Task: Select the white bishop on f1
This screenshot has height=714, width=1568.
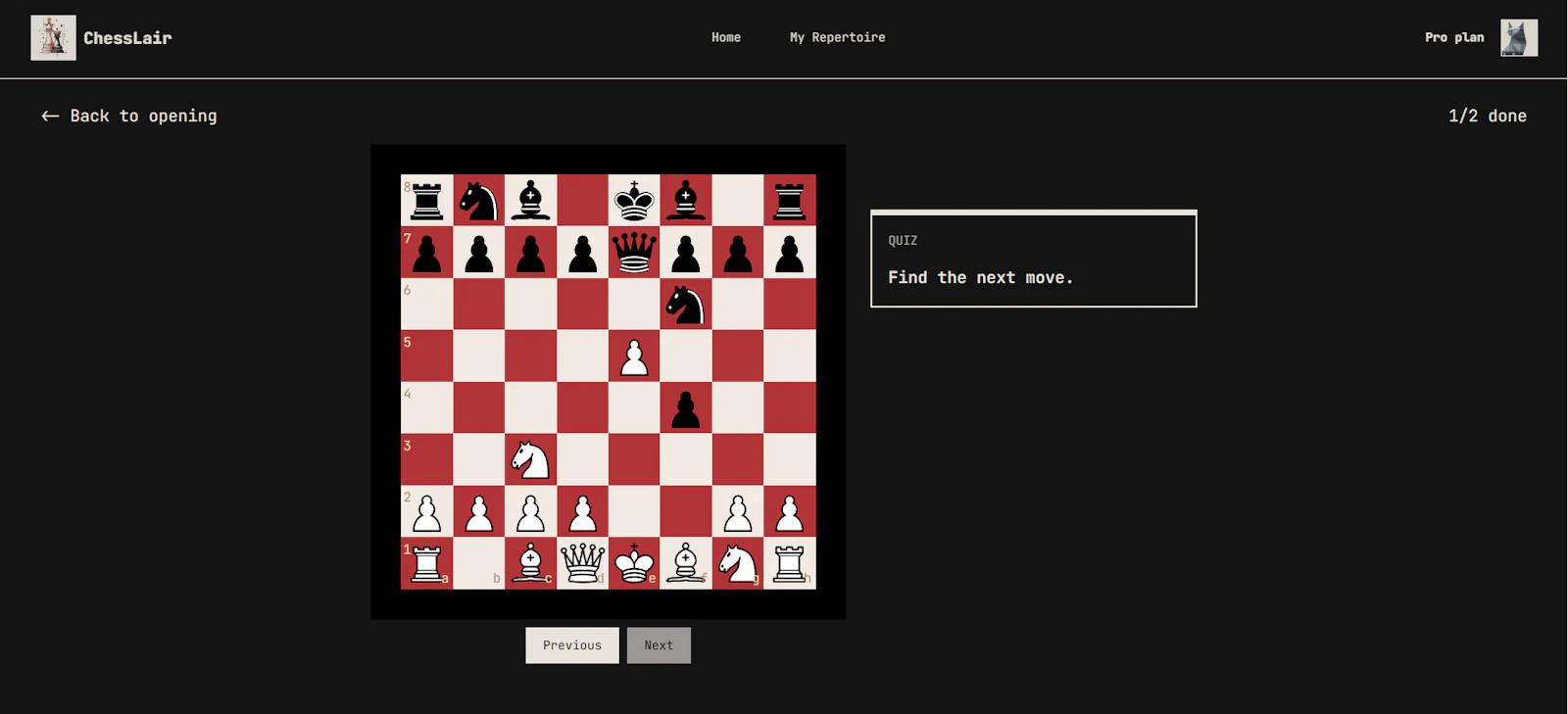Action: (x=686, y=563)
